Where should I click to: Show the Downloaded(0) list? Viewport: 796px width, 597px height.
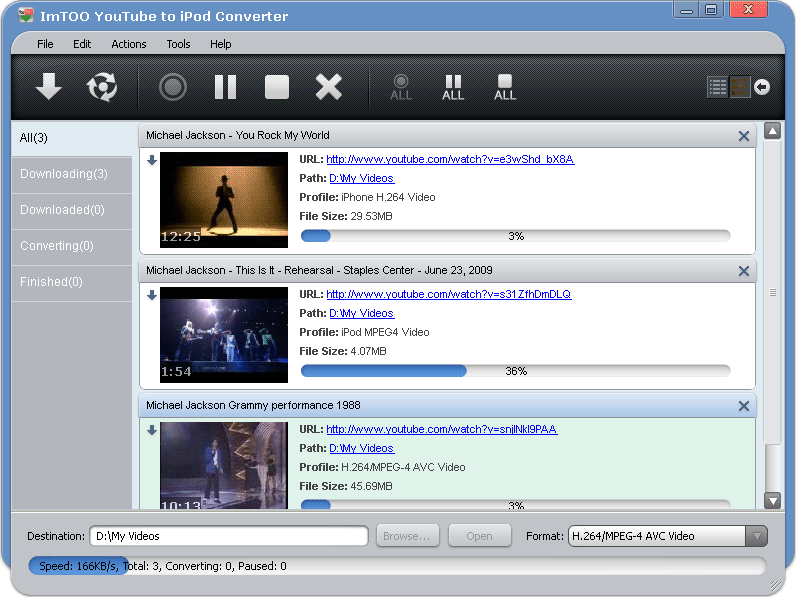click(x=72, y=210)
